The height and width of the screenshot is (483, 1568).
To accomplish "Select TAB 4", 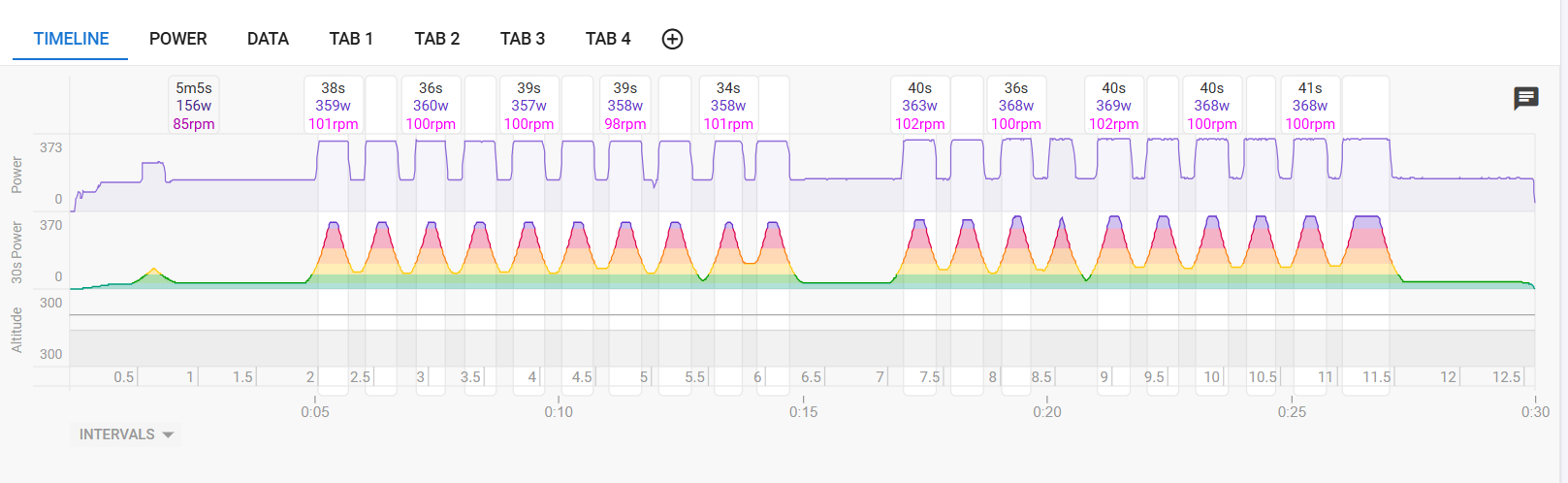I will tap(608, 39).
